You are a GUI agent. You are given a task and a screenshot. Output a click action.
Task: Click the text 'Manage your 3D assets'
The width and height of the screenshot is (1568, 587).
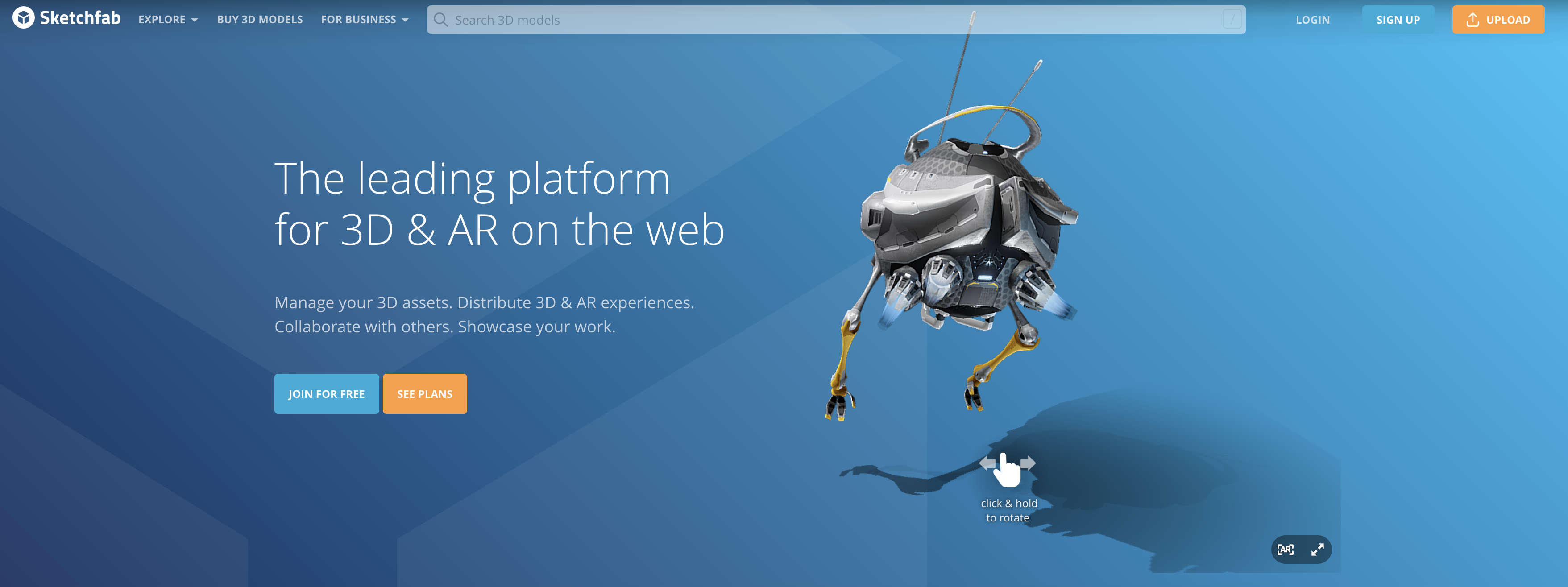pos(363,302)
